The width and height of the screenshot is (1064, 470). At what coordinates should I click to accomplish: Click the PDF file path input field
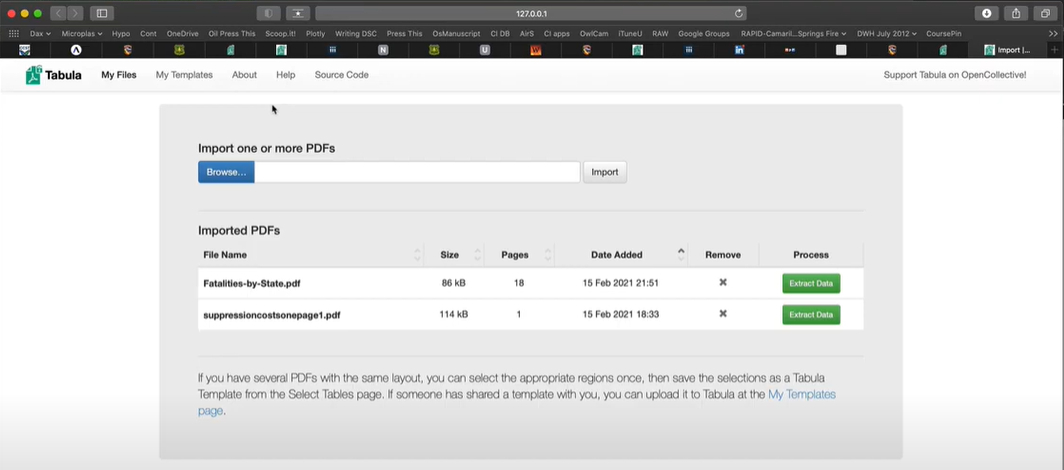tap(417, 172)
